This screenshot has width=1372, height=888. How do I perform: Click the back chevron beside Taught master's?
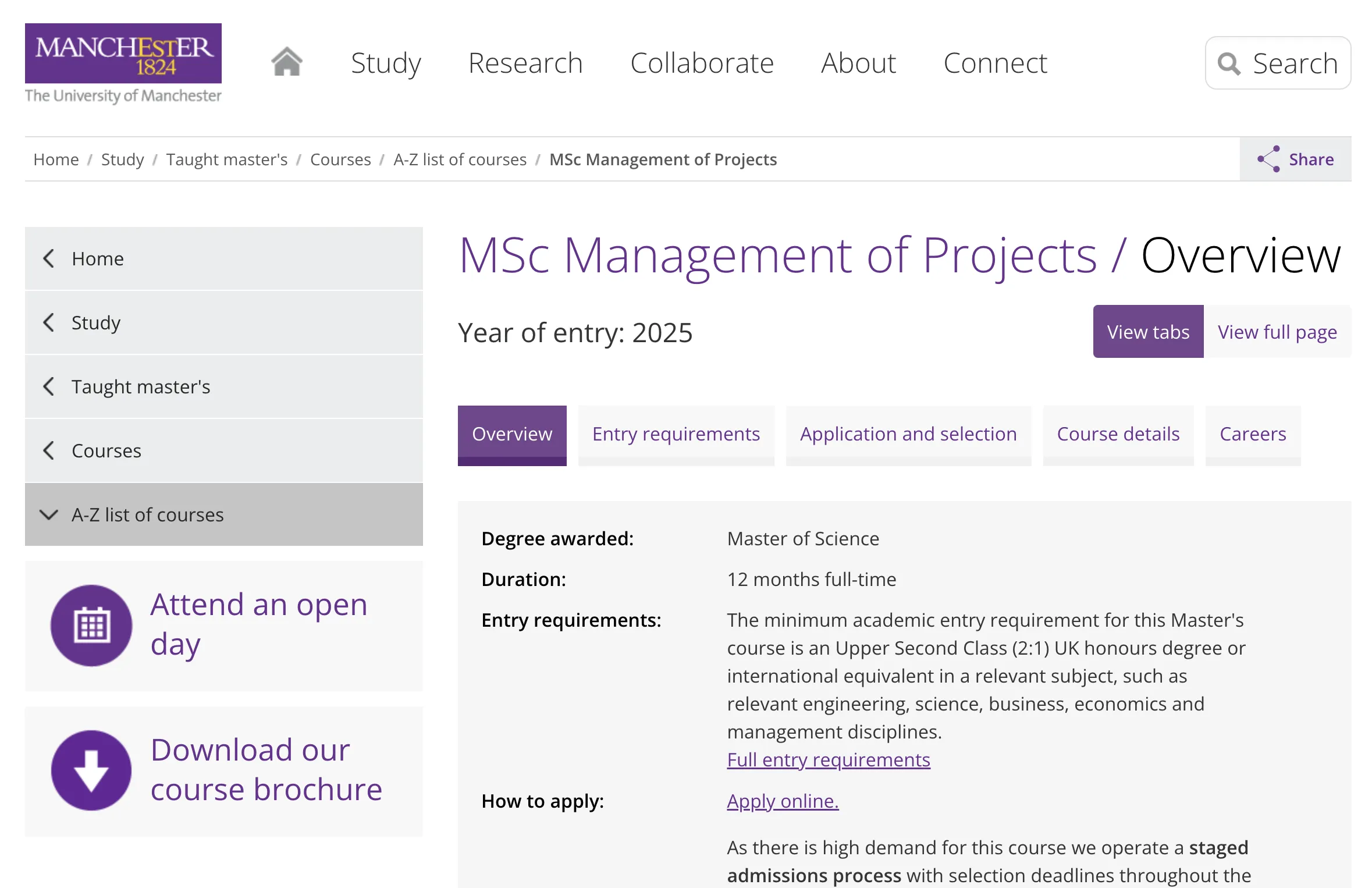click(x=49, y=386)
